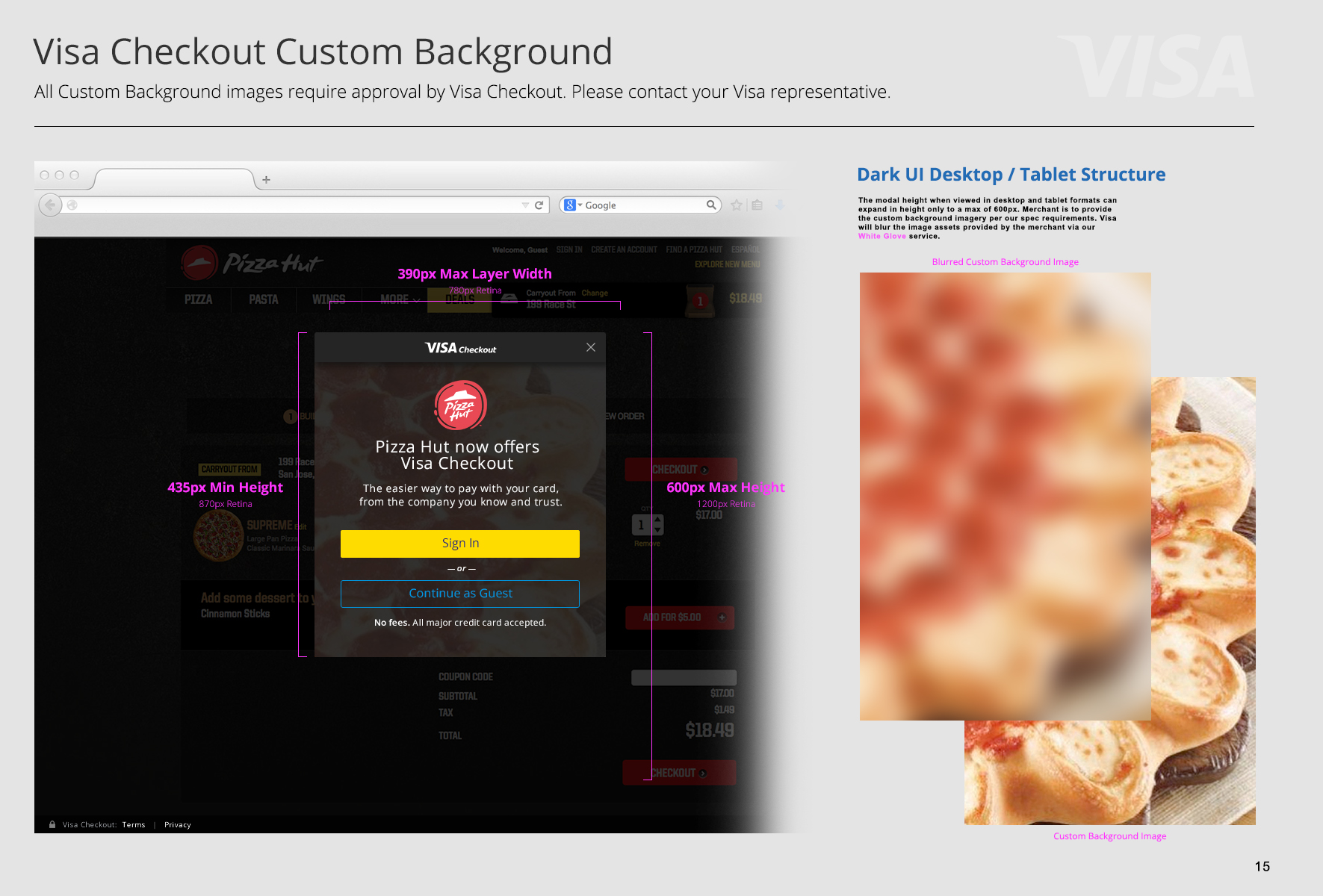This screenshot has height=896, width=1323.
Task: Open the WINGS menu item
Action: click(329, 299)
